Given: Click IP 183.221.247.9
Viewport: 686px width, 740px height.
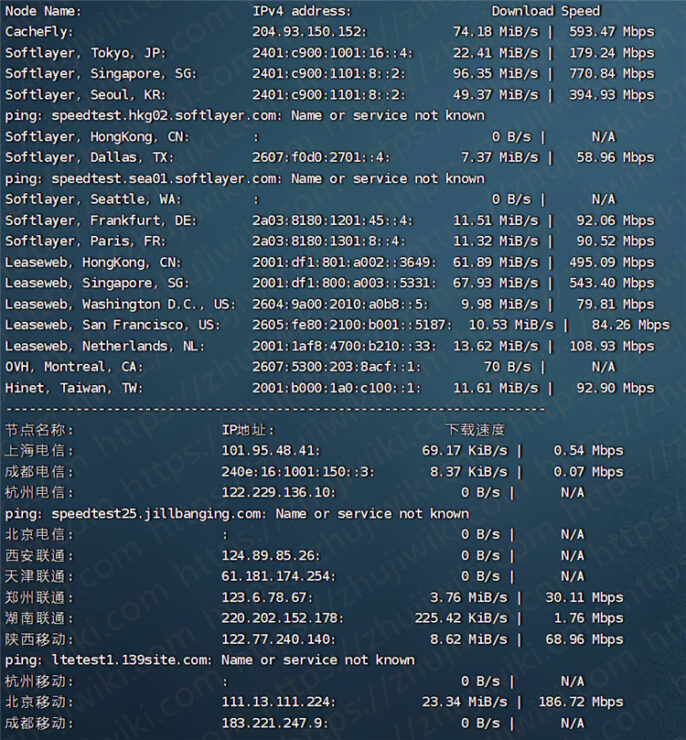Looking at the screenshot, I should [275, 723].
